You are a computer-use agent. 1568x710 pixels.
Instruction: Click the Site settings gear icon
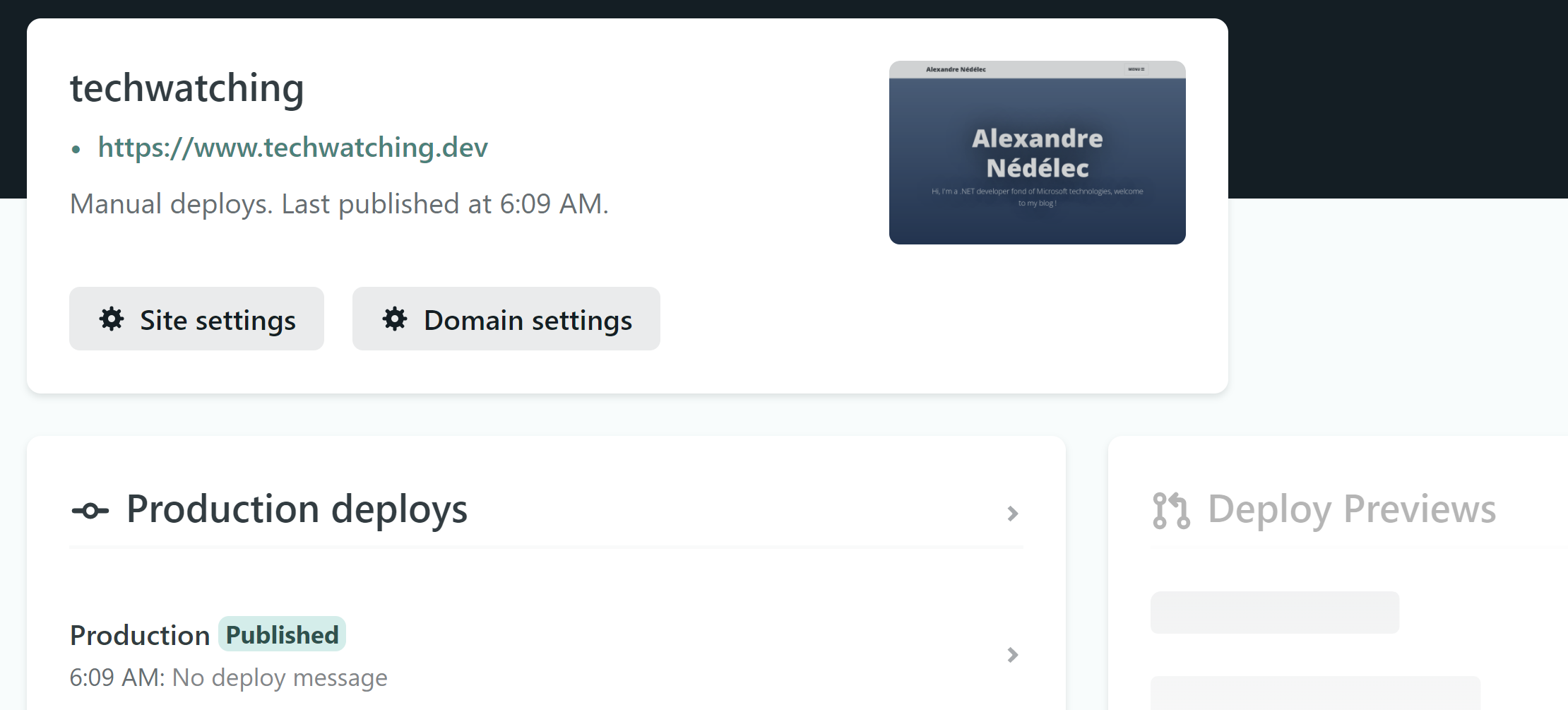pos(112,319)
